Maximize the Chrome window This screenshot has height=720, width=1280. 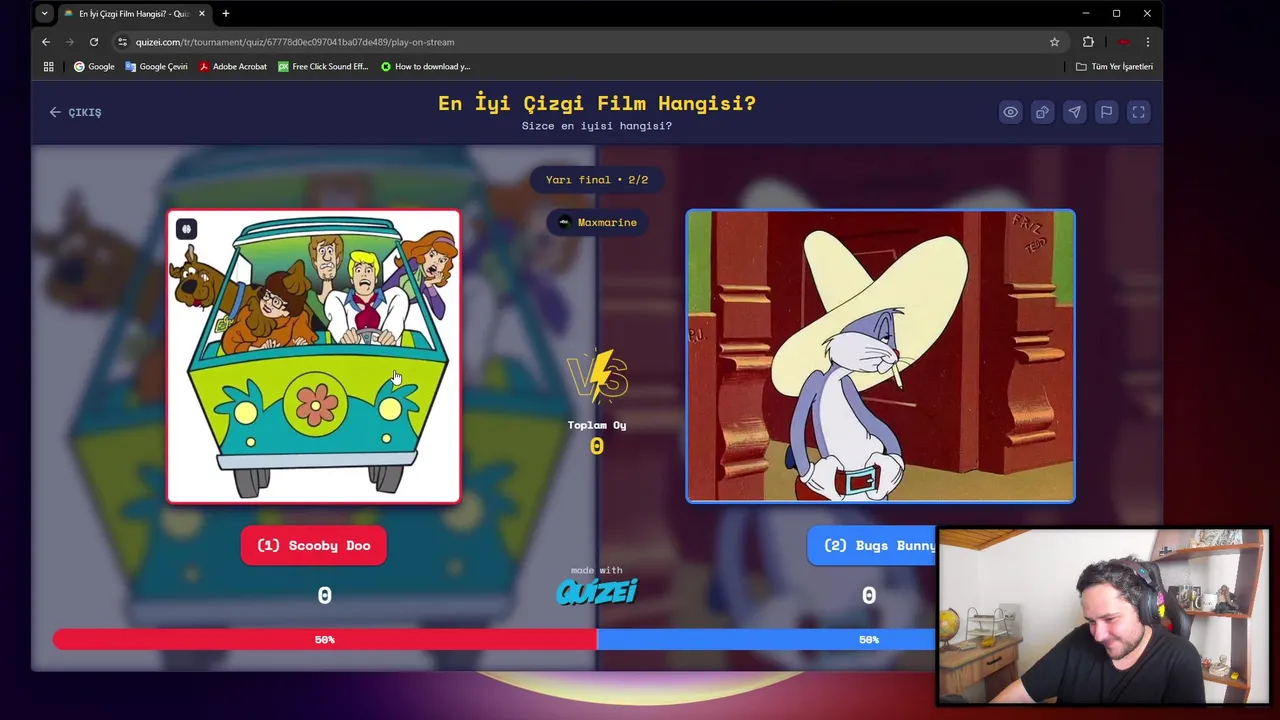click(1116, 13)
